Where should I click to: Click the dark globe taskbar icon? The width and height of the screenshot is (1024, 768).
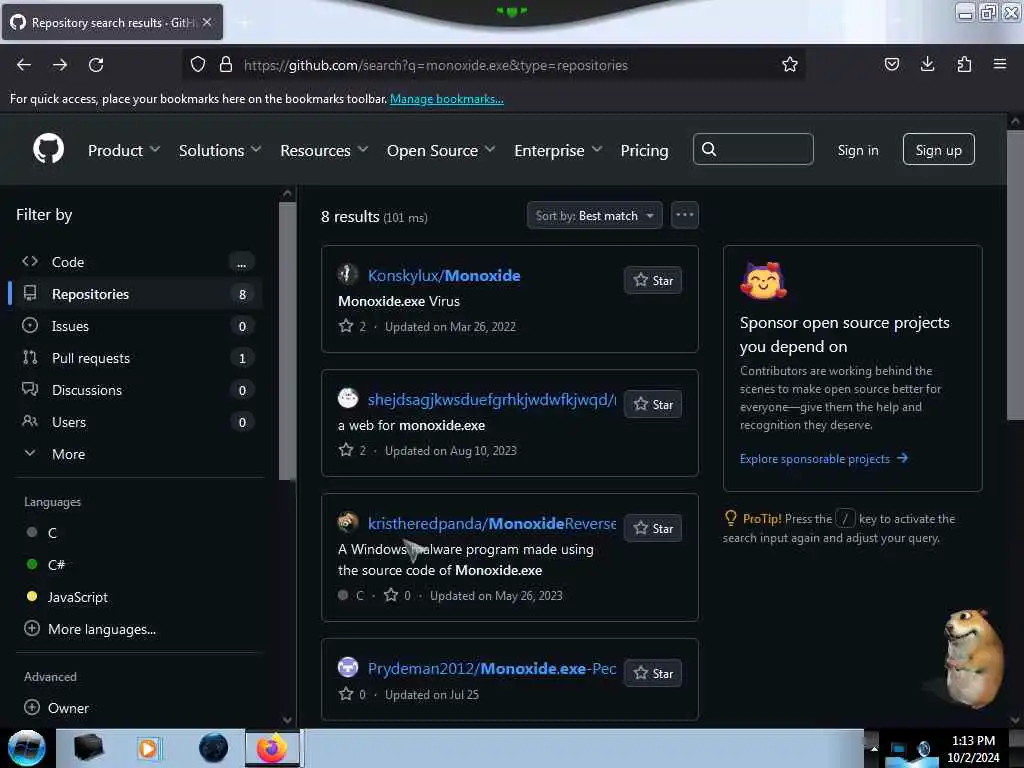click(213, 748)
